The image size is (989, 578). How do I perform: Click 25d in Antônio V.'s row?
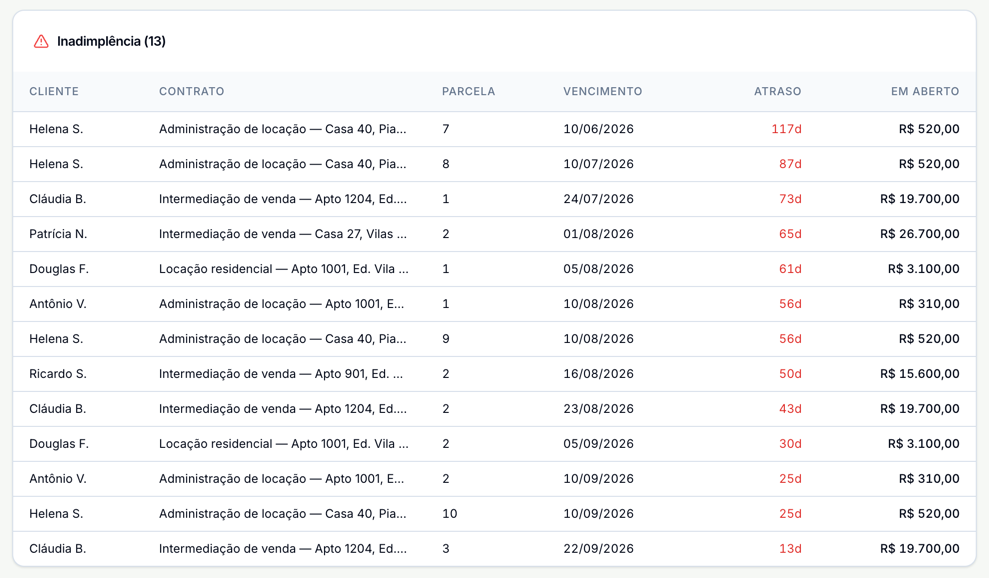click(x=790, y=479)
